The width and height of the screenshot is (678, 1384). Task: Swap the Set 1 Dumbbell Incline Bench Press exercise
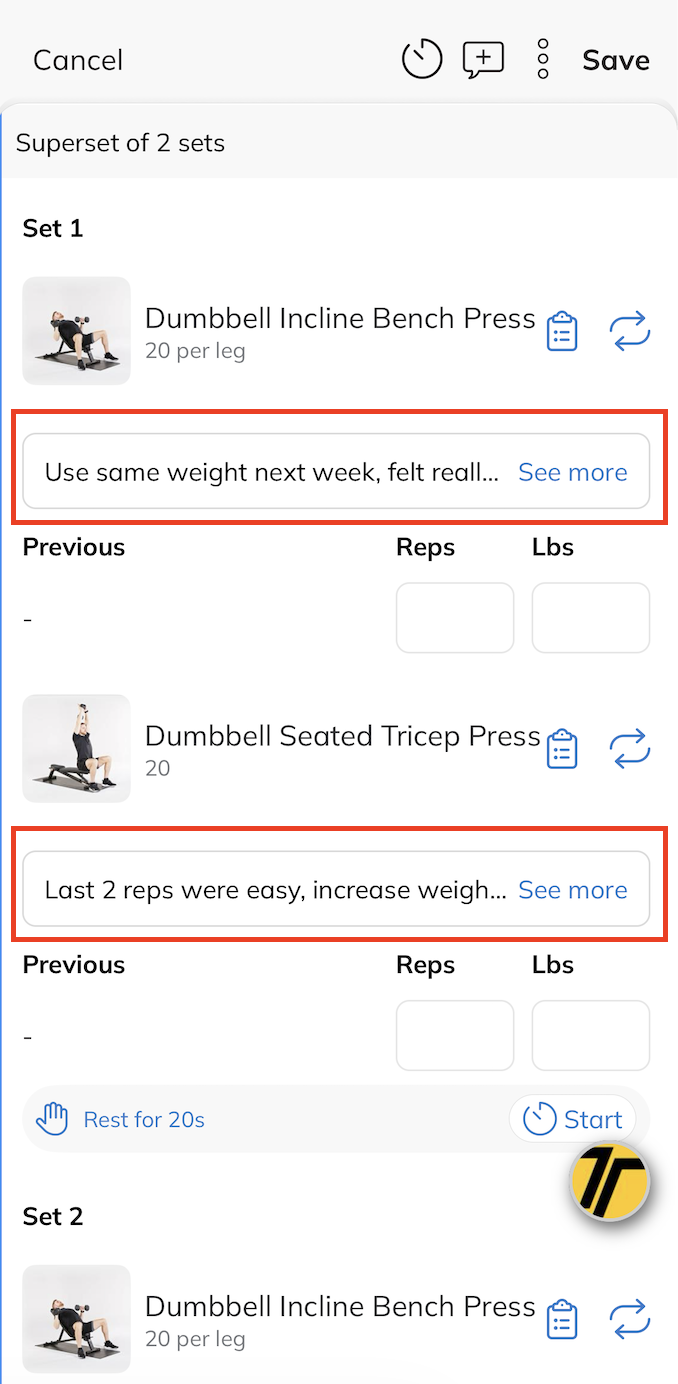point(630,331)
